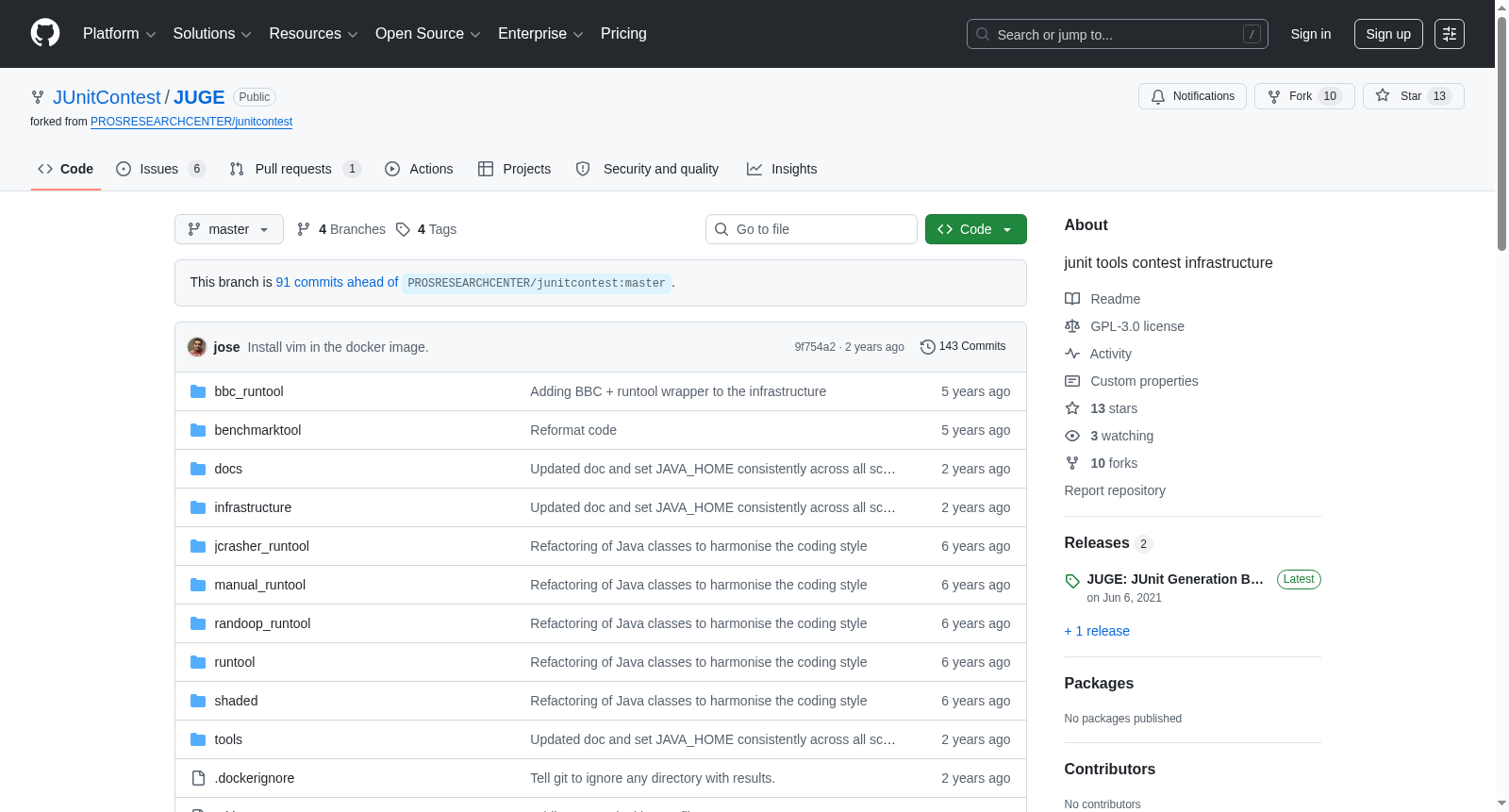Open the bbc_runtool folder
This screenshot has width=1509, height=812.
click(249, 391)
